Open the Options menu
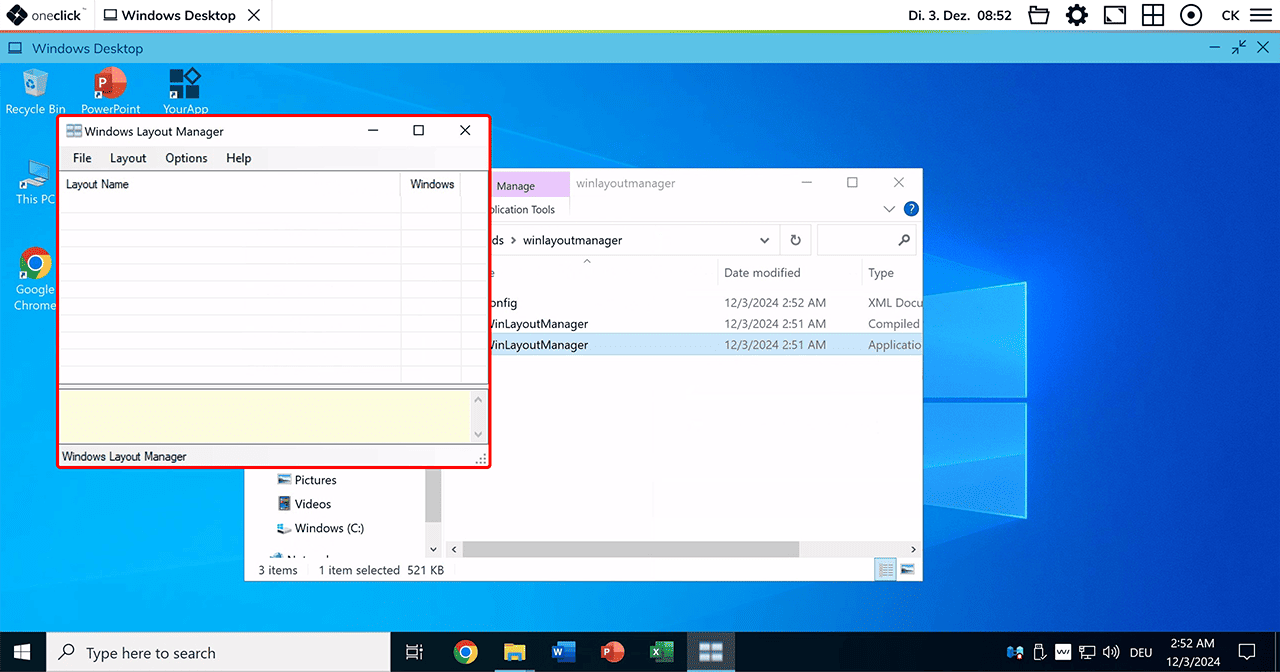Screen dimensions: 1280x672 pos(186,158)
